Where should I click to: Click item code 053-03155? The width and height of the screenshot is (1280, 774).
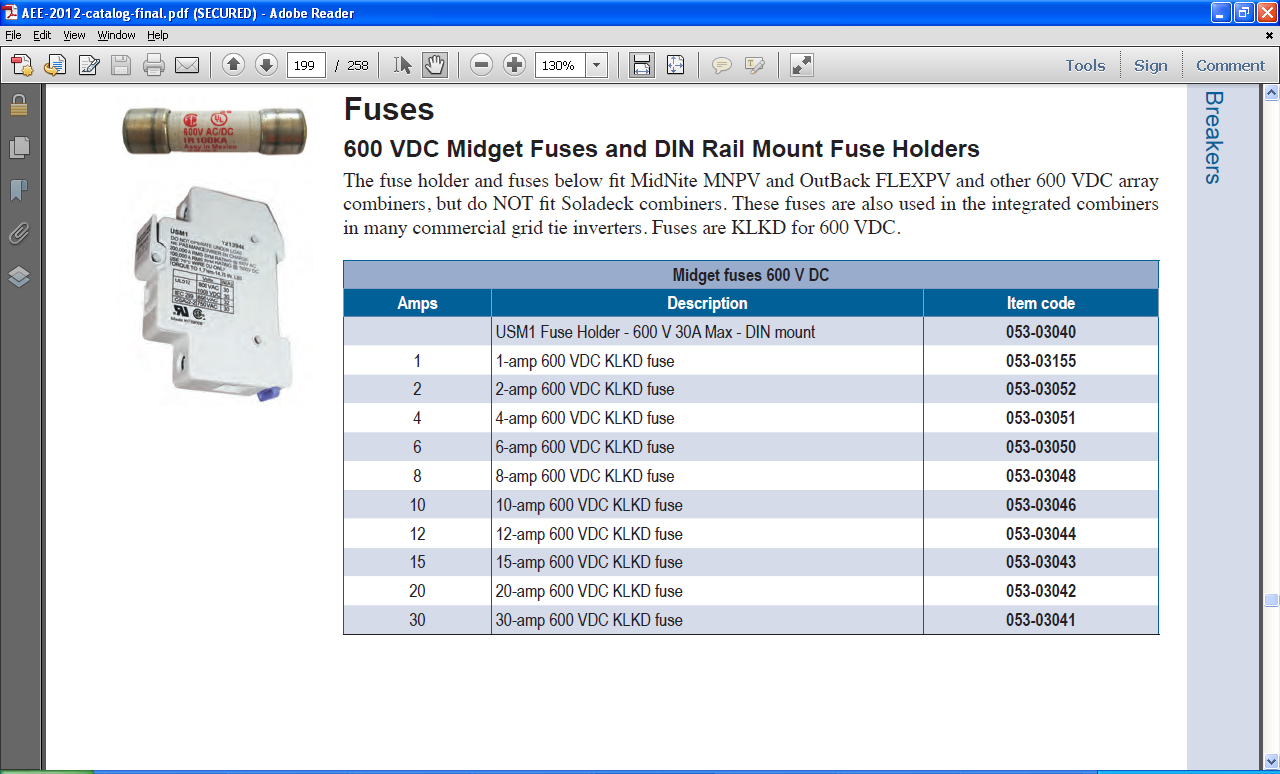click(x=1041, y=361)
